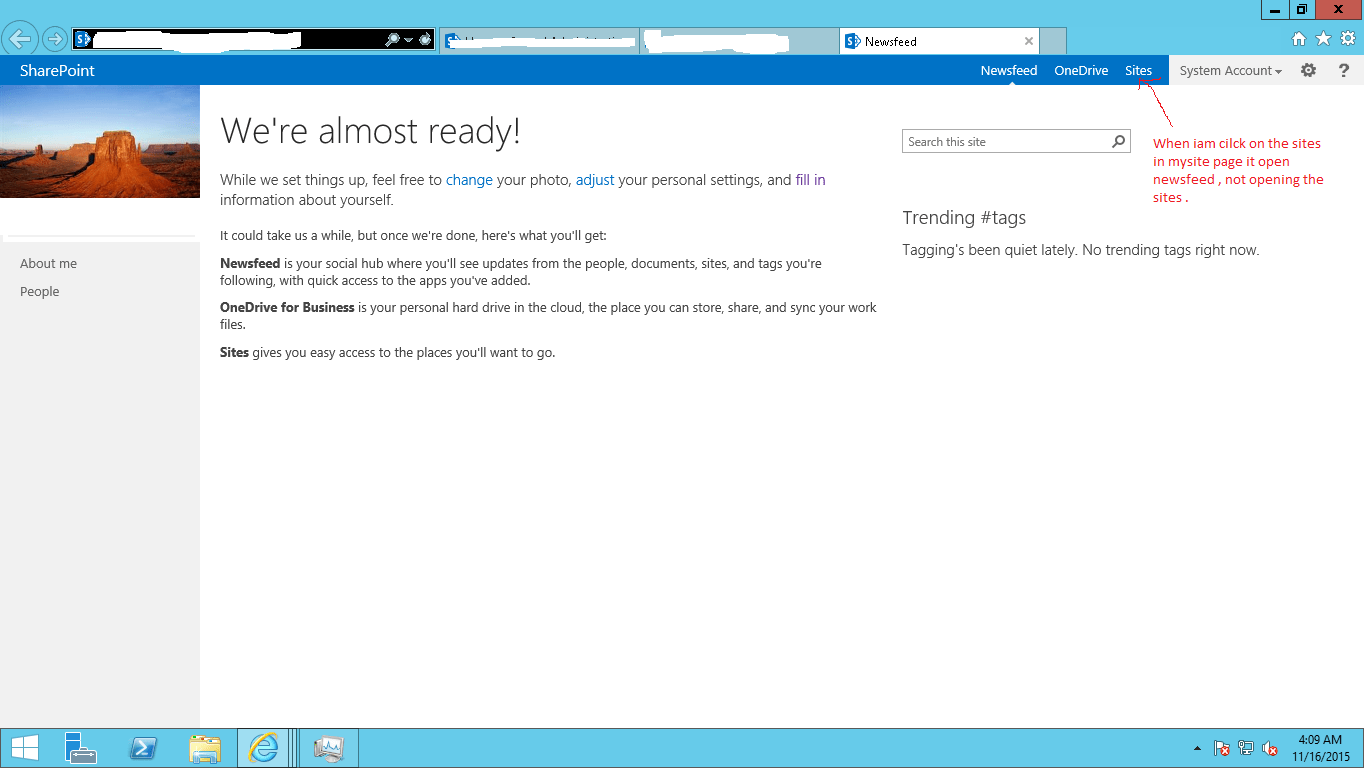Click the search magnifier in the address bar
This screenshot has height=768, width=1364.
pyautogui.click(x=393, y=40)
